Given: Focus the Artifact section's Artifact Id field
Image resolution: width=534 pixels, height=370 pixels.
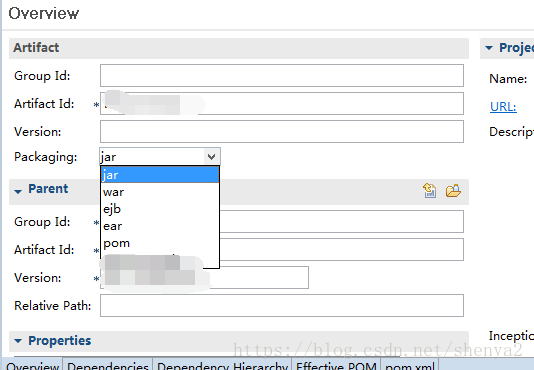Looking at the screenshot, I should click(282, 103).
